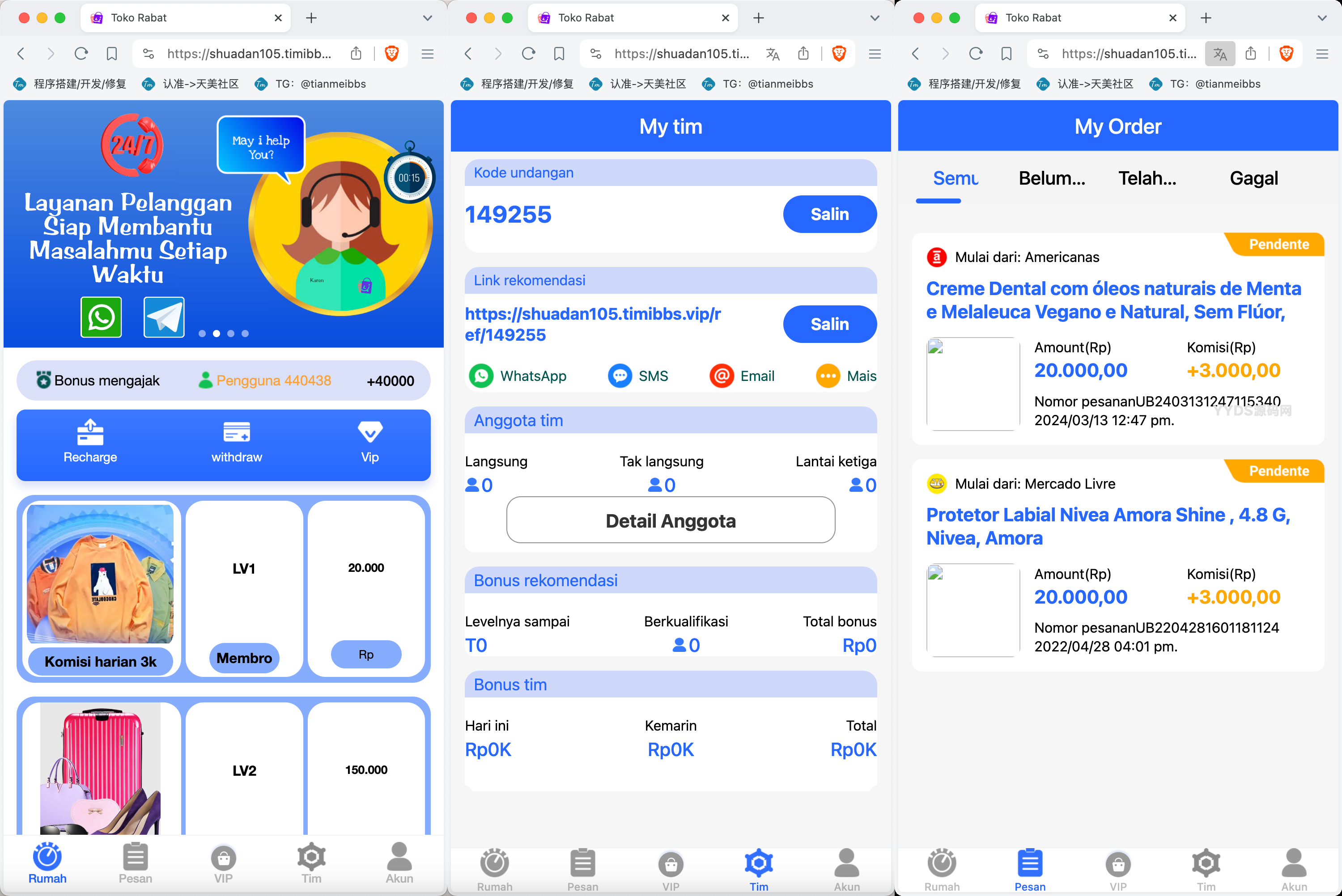Select the Gagal tab in My Order

pyautogui.click(x=1253, y=178)
